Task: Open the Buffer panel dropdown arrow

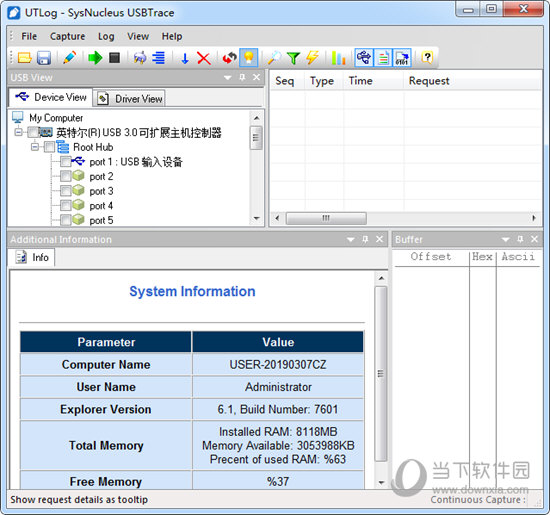Action: [x=505, y=240]
